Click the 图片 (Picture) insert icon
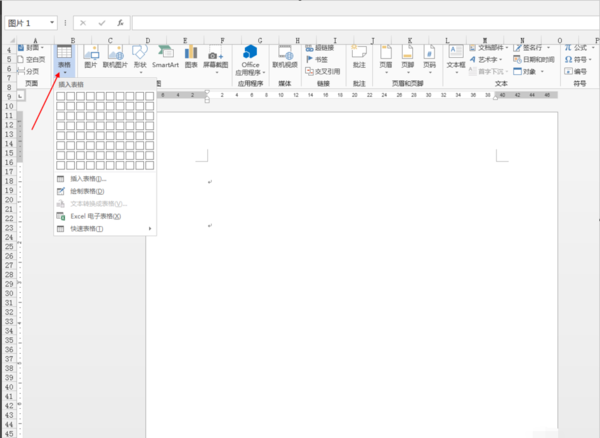This screenshot has height=438, width=600. [x=91, y=57]
